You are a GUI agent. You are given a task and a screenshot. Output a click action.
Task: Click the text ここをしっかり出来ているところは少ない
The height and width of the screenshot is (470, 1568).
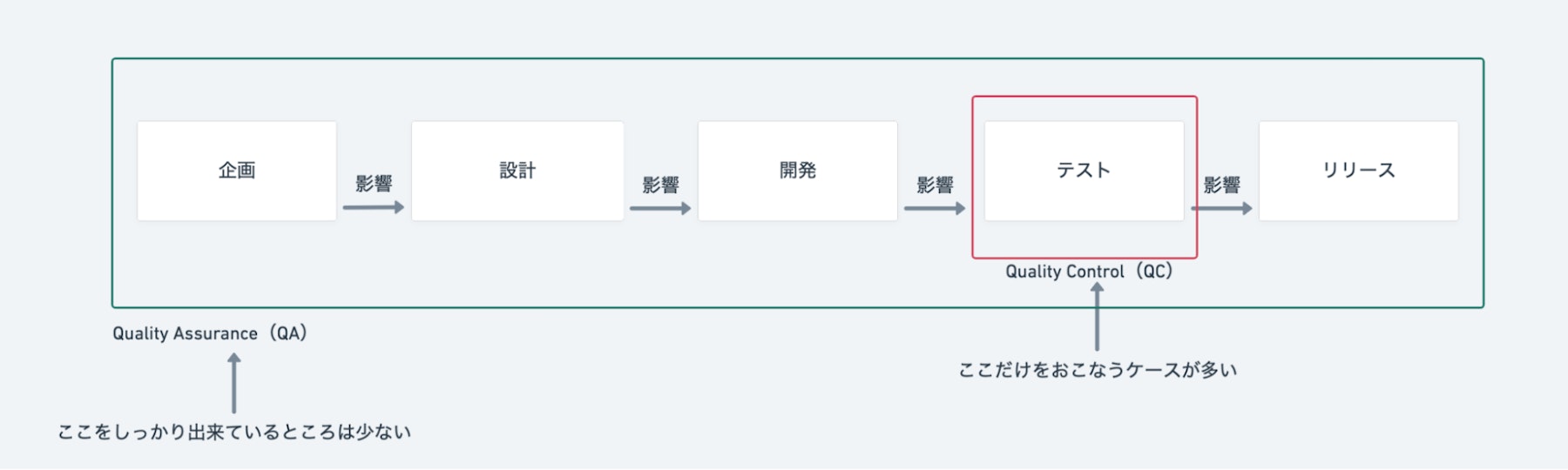click(234, 433)
